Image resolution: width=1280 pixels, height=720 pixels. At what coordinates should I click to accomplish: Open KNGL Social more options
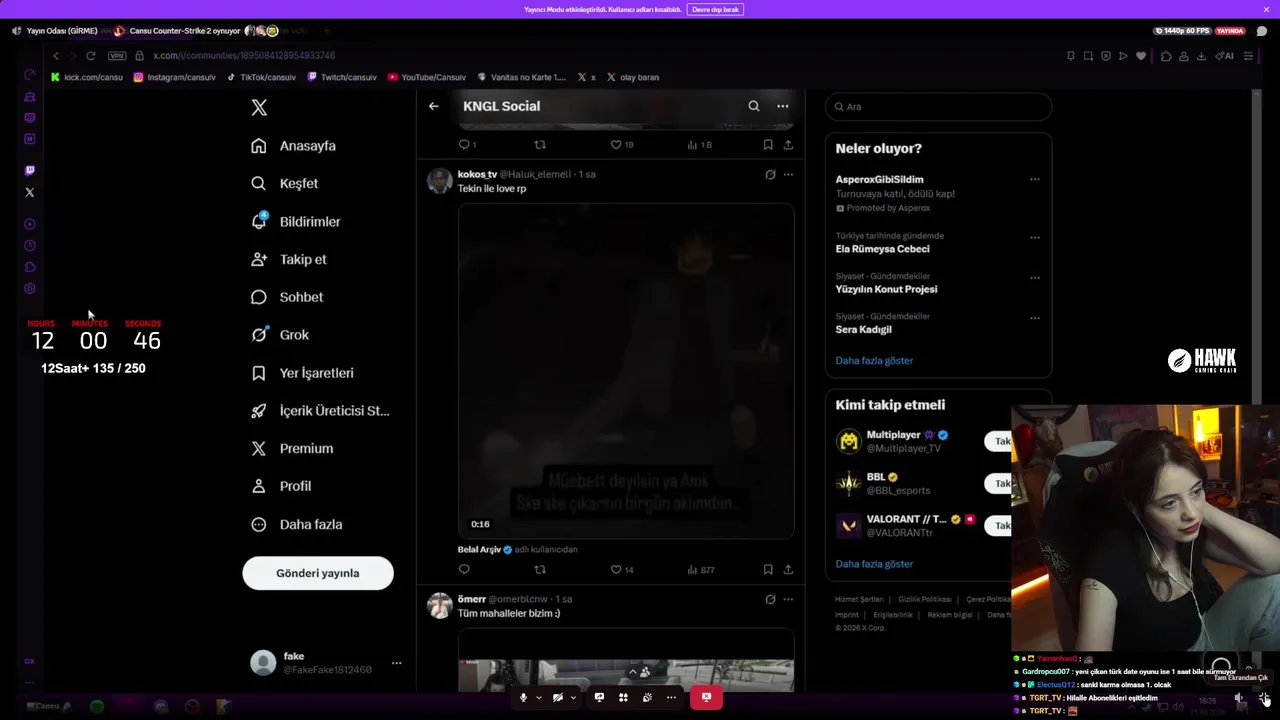[x=783, y=106]
